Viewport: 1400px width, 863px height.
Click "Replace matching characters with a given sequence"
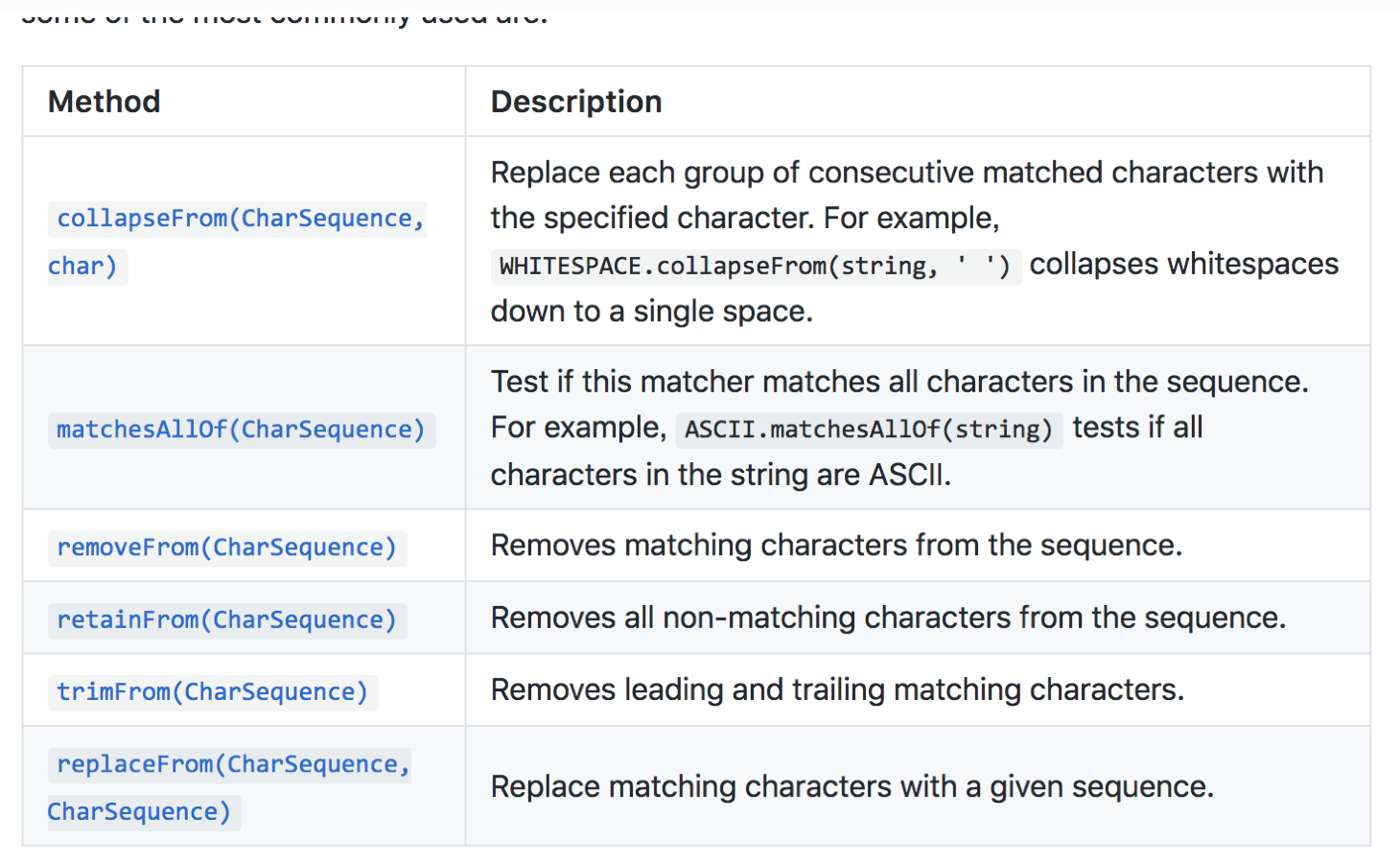(x=852, y=787)
